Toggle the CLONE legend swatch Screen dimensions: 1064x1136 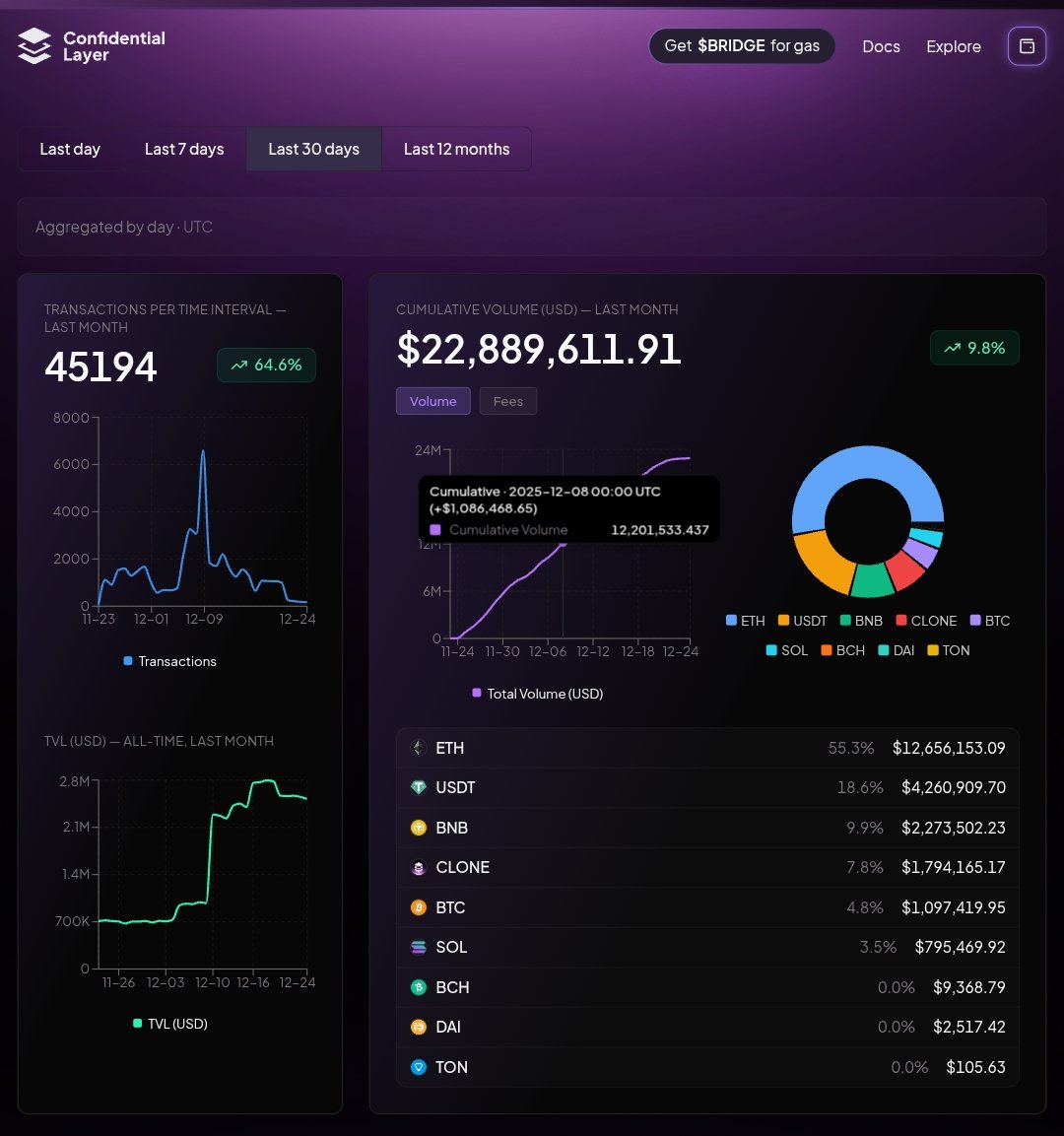tap(901, 620)
